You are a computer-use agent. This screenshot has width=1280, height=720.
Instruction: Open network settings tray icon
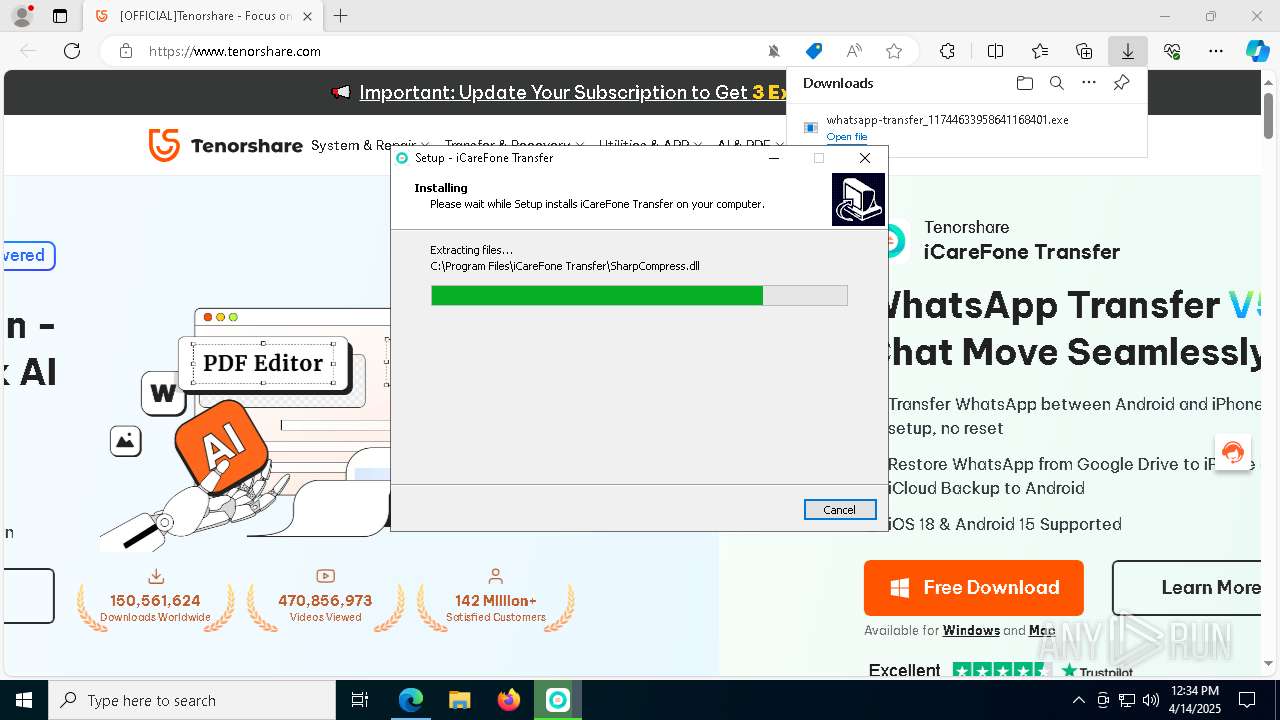tap(1127, 700)
